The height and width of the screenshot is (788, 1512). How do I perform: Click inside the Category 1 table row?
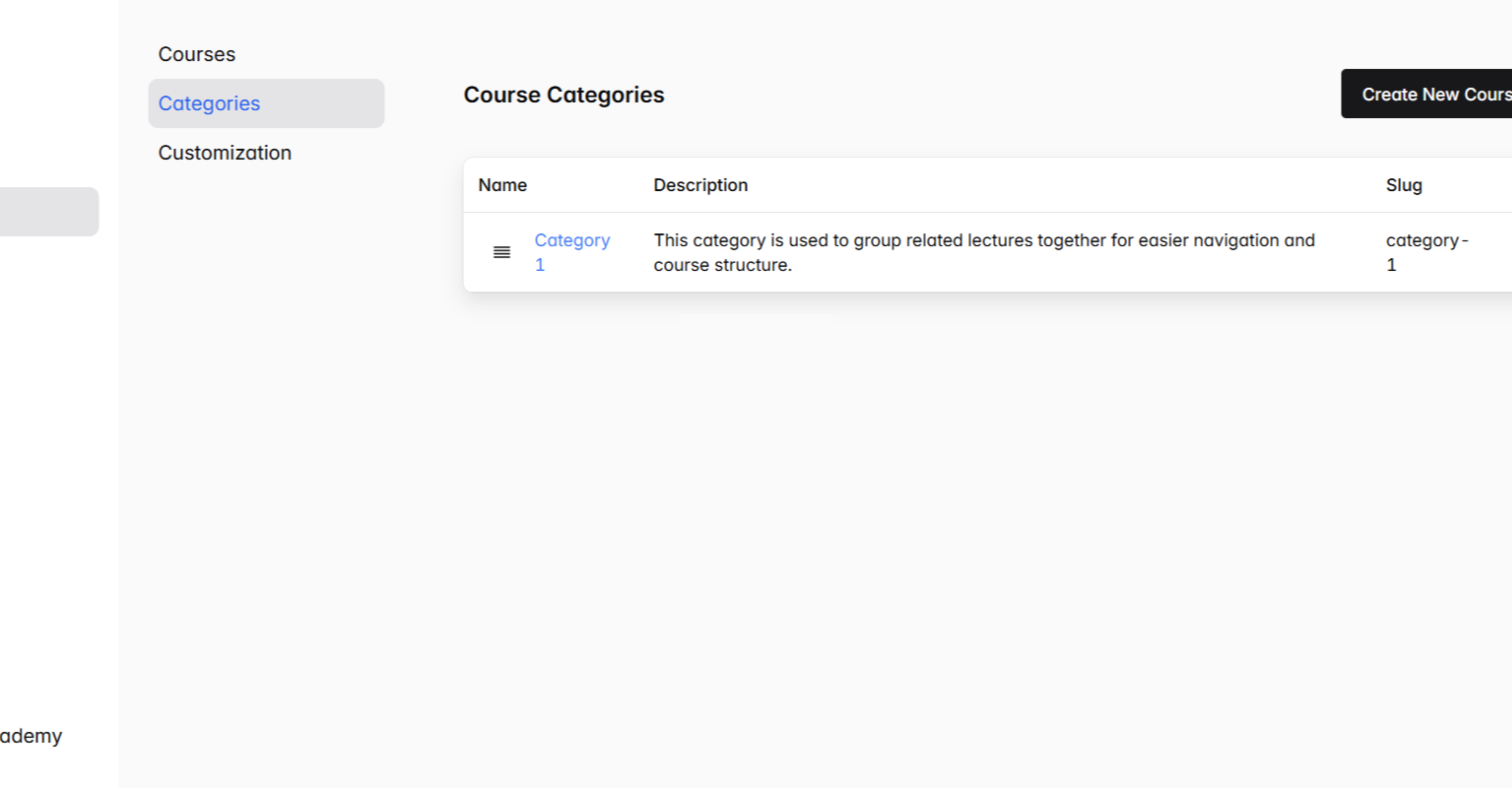click(939, 252)
